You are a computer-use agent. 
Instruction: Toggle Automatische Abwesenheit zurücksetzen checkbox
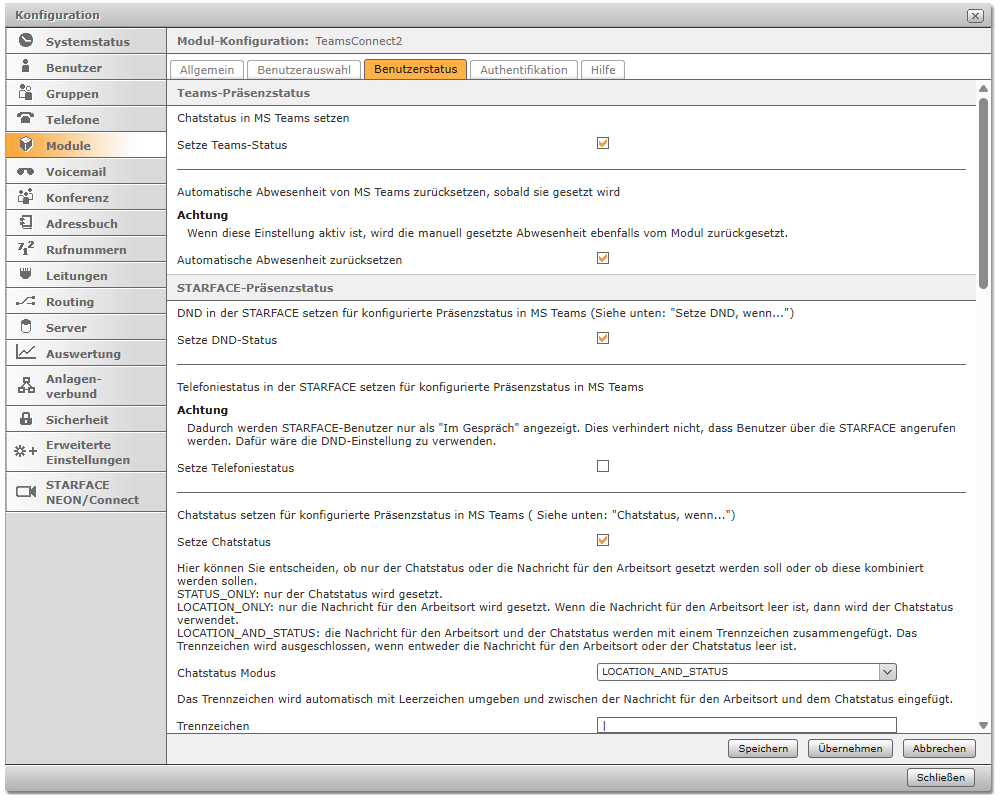coord(603,258)
